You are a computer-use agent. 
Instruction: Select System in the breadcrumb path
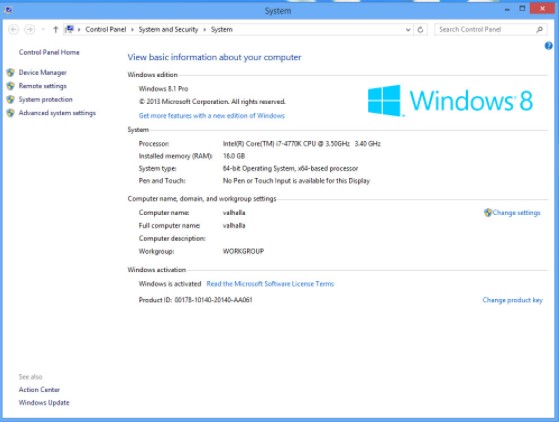221,30
